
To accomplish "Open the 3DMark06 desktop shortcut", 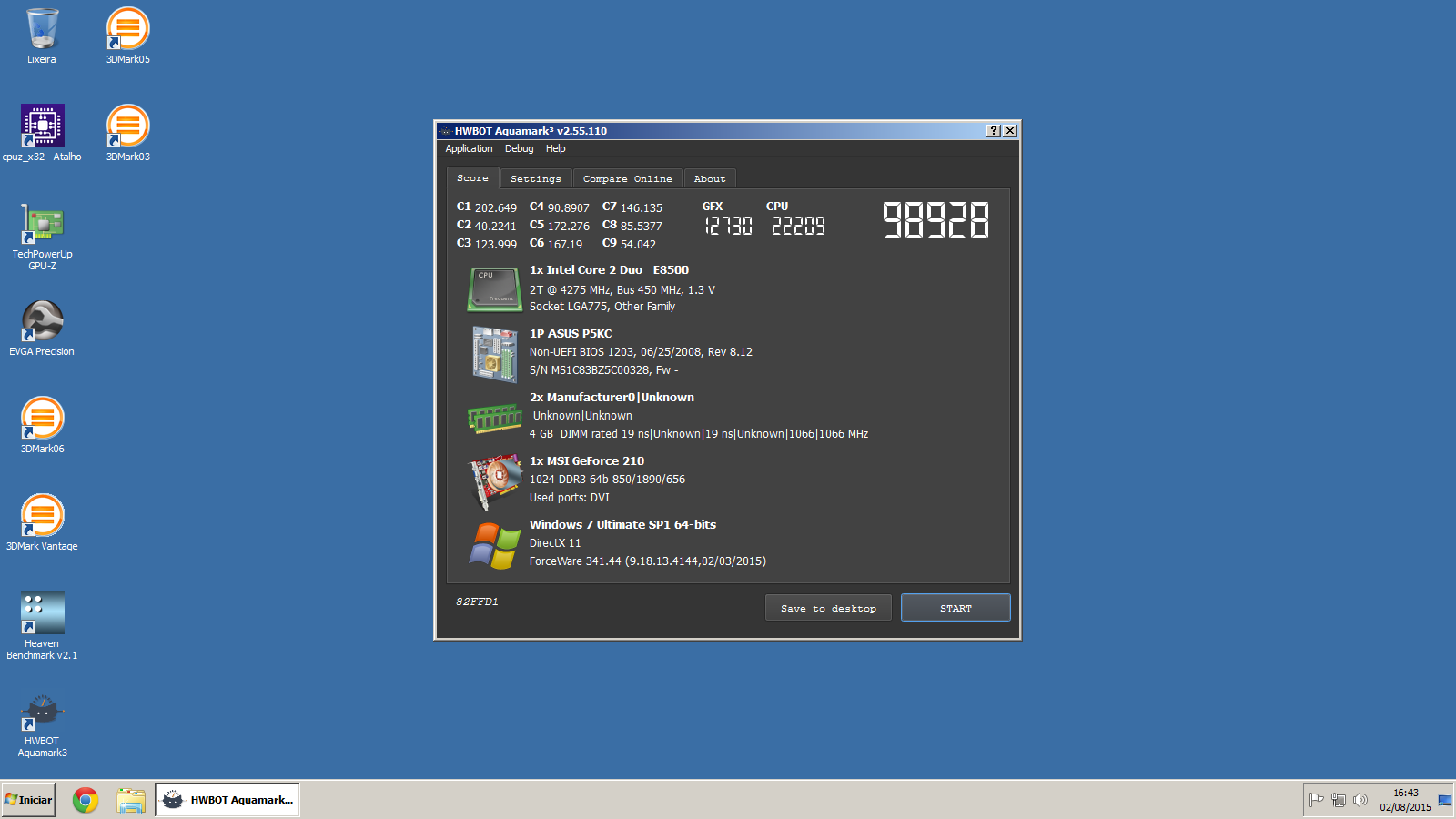I will click(42, 426).
